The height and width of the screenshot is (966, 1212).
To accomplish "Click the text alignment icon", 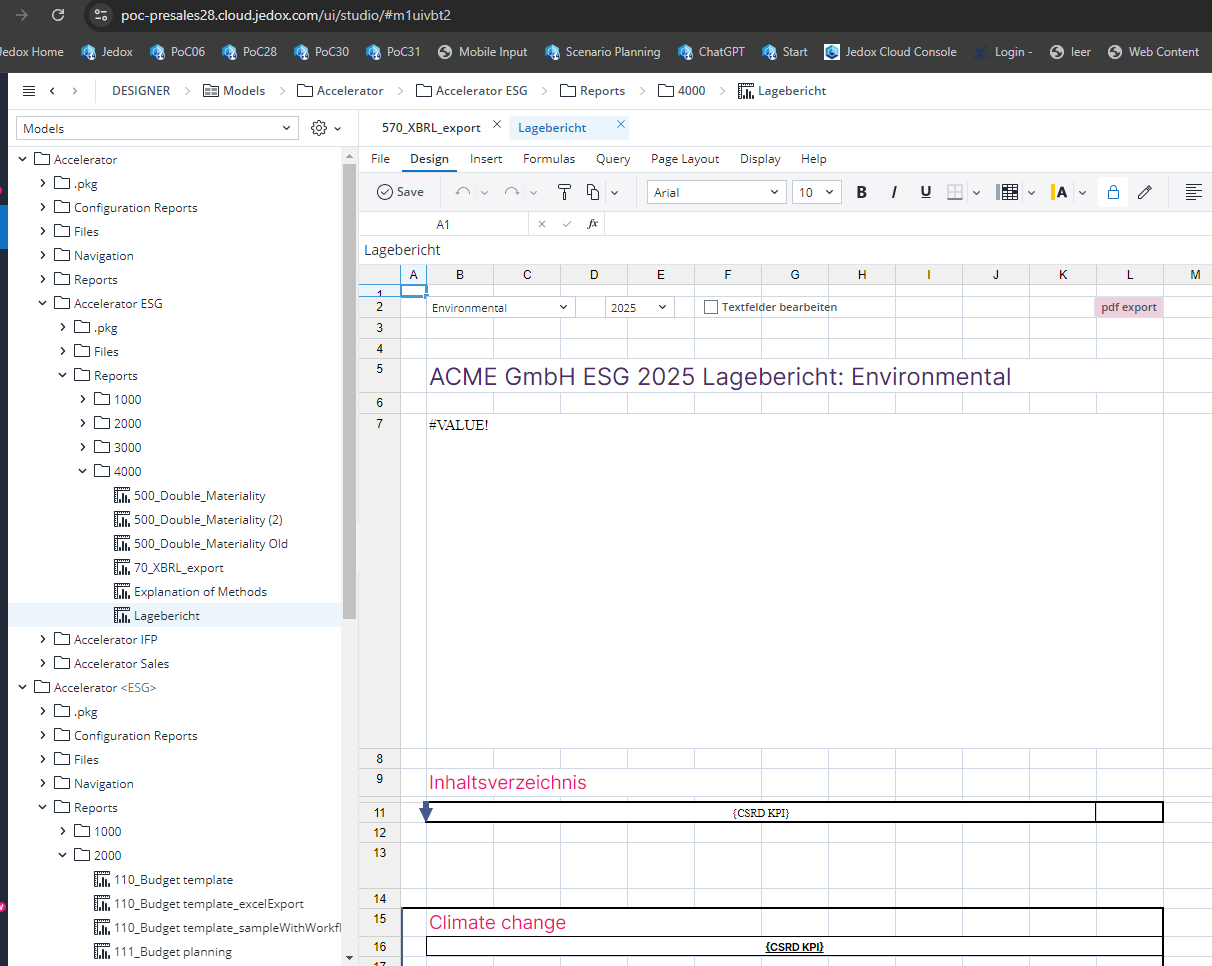I will (1192, 192).
